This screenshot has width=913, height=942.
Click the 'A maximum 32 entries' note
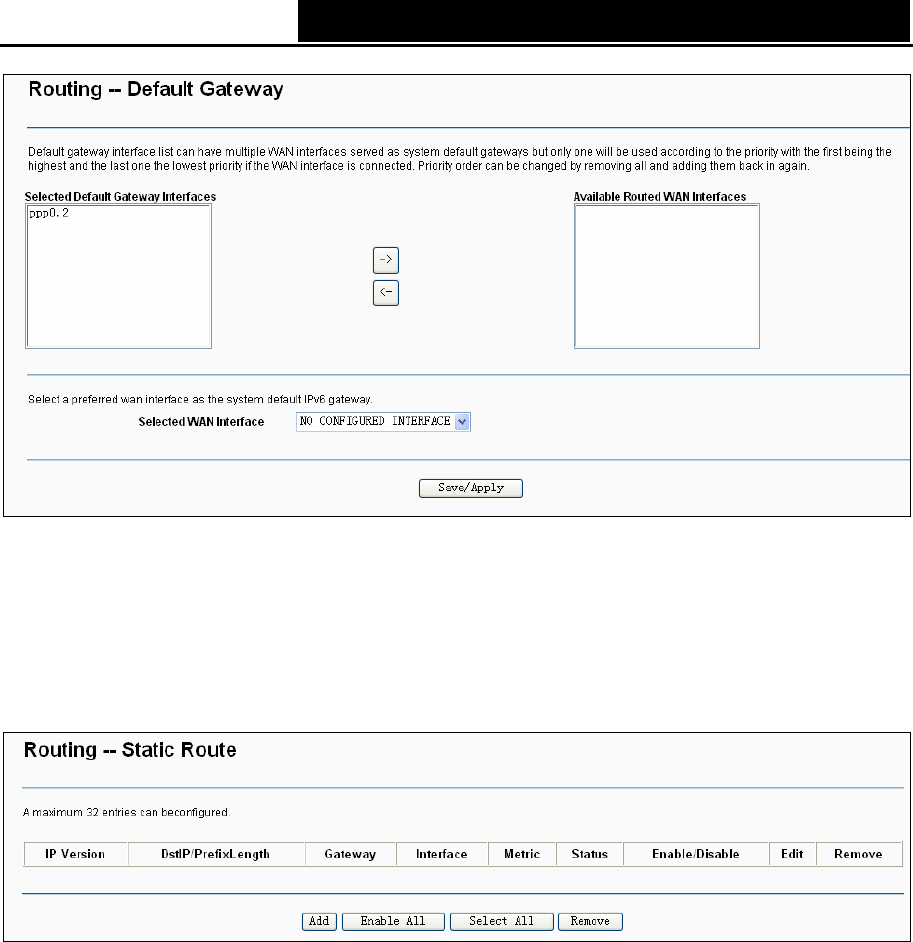(x=126, y=812)
